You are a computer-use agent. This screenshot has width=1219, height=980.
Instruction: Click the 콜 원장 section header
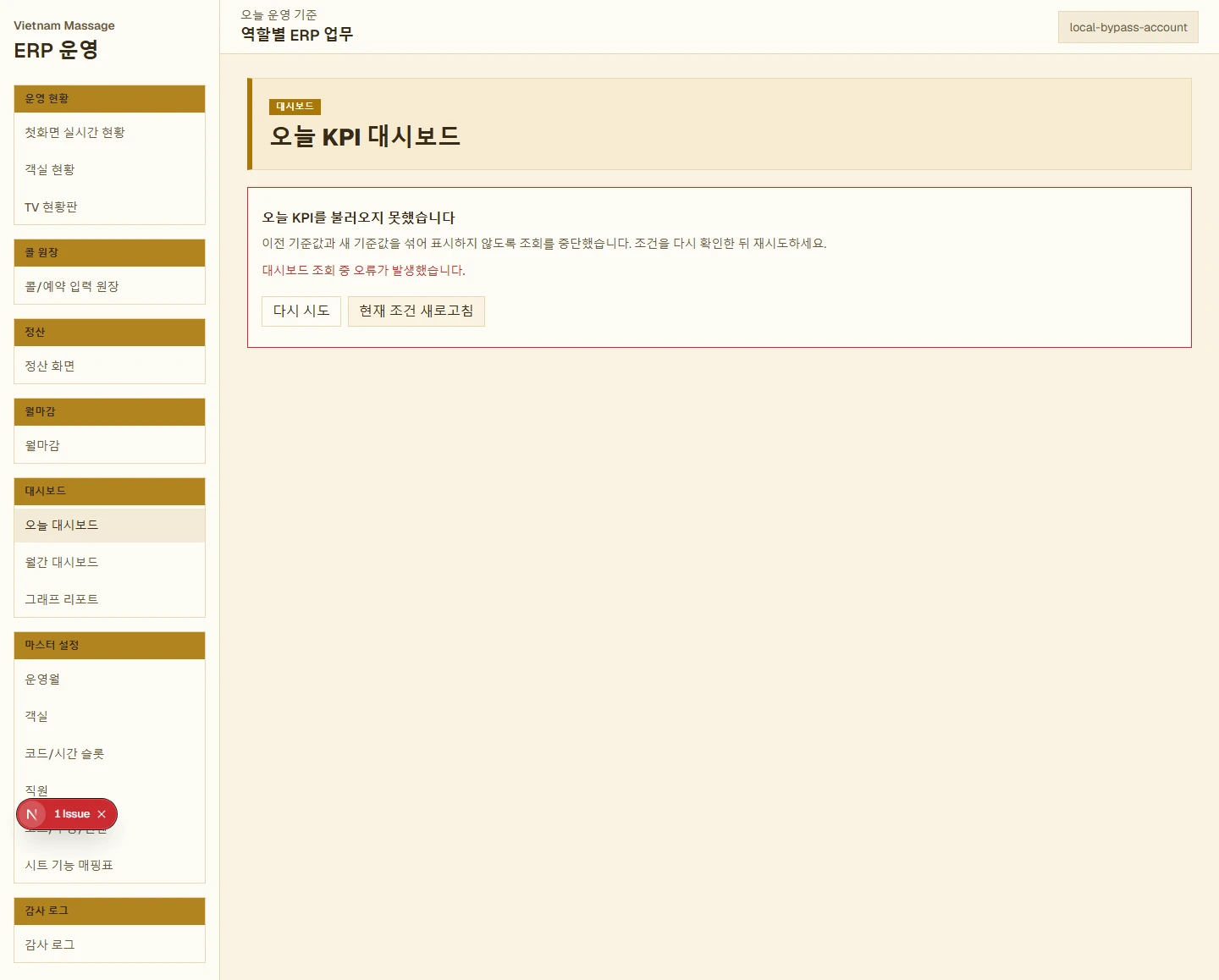(x=109, y=253)
